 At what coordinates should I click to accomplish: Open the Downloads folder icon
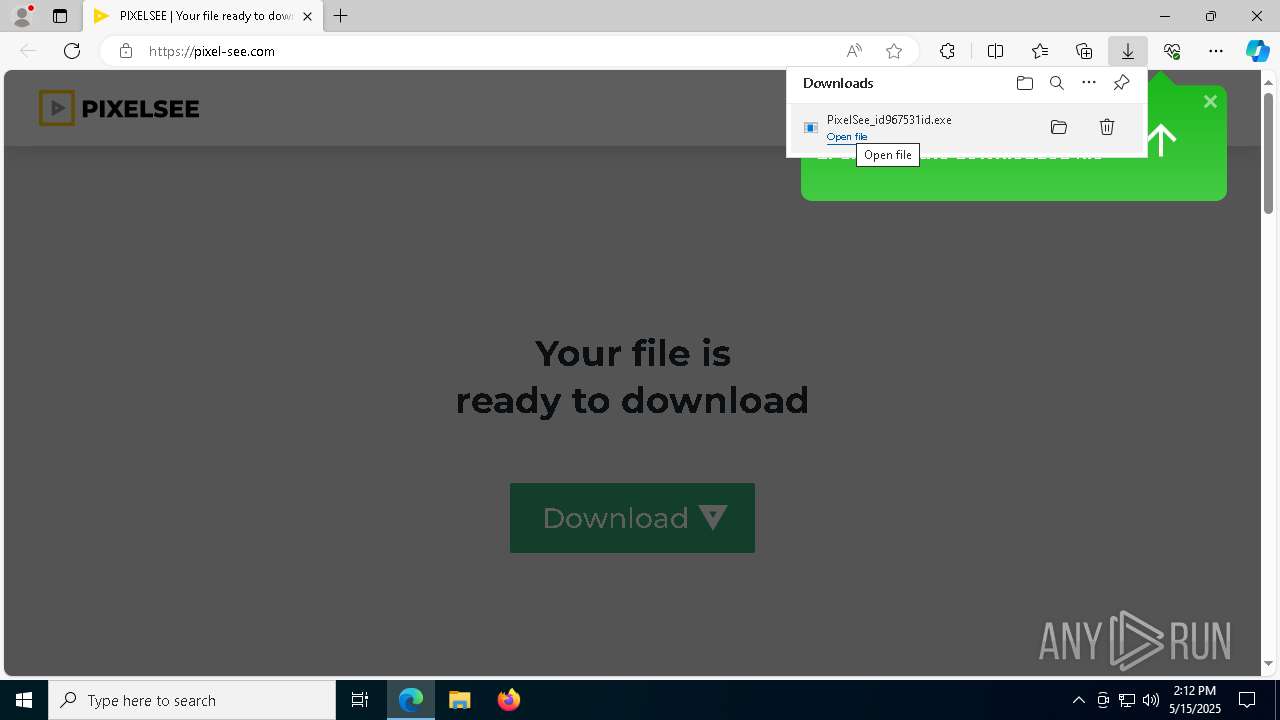pos(1024,83)
